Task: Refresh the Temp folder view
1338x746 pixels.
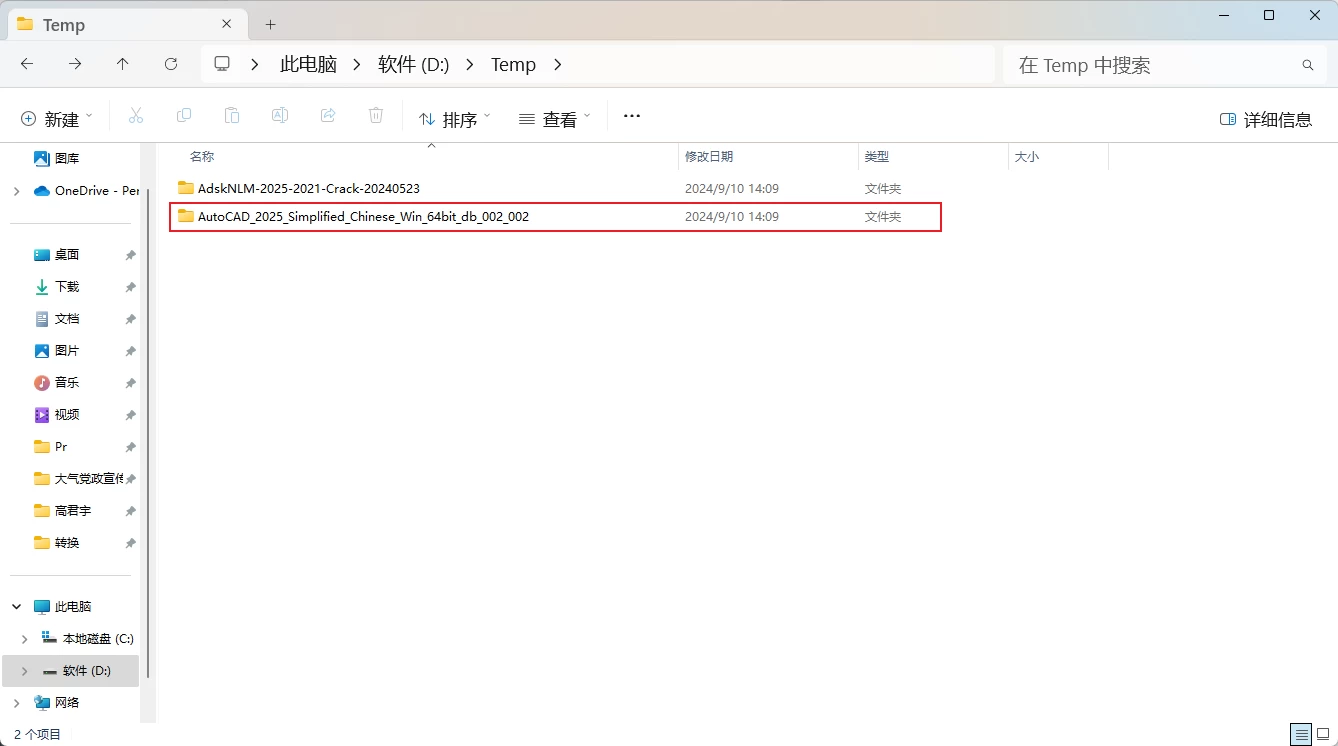Action: (x=171, y=64)
